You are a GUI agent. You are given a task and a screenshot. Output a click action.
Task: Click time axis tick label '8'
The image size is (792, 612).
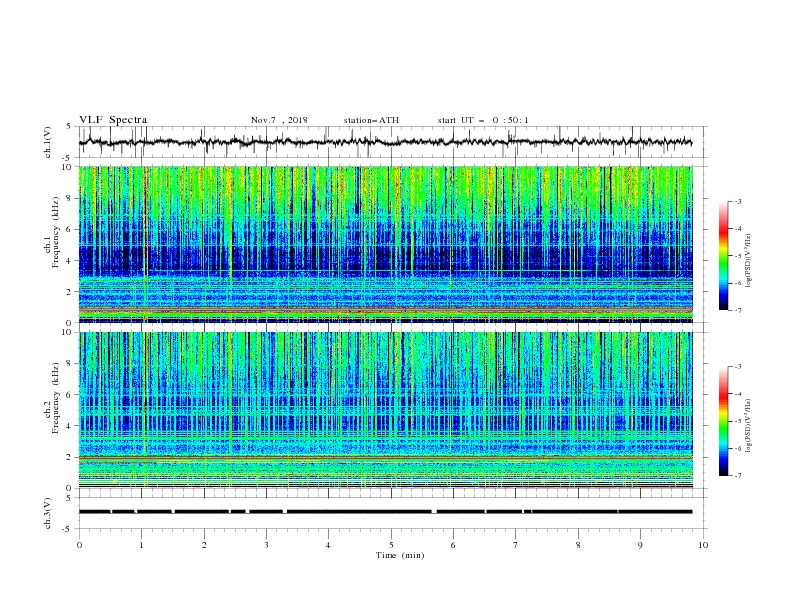tap(578, 545)
